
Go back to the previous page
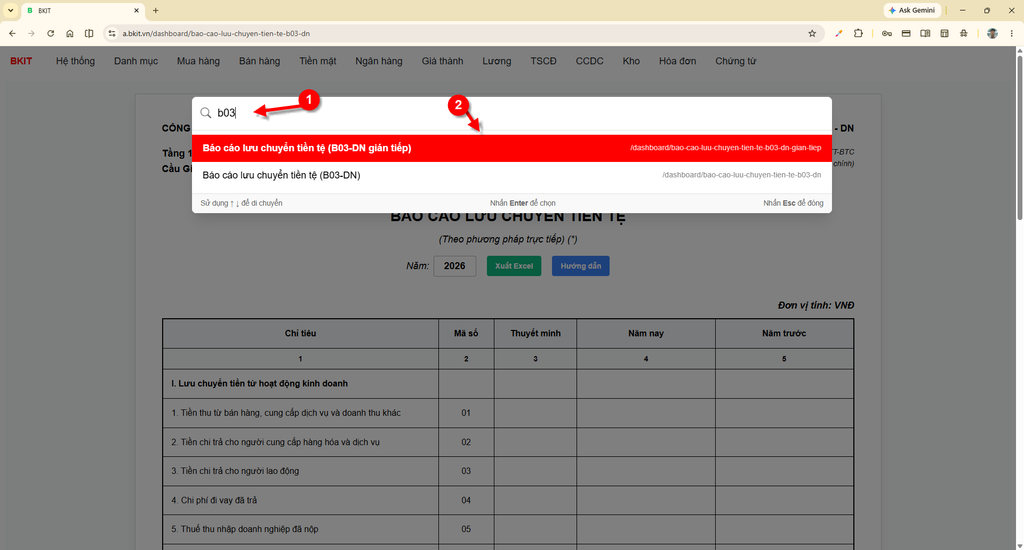point(12,33)
